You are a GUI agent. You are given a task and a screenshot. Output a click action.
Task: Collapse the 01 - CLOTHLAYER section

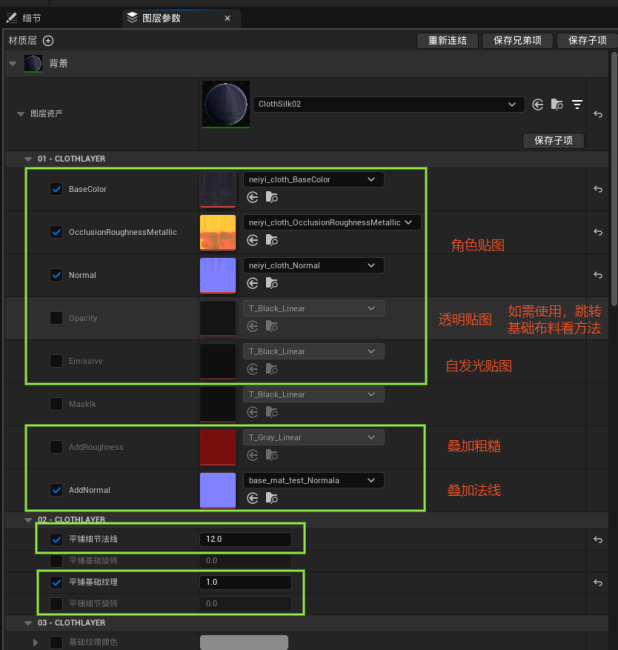point(28,159)
